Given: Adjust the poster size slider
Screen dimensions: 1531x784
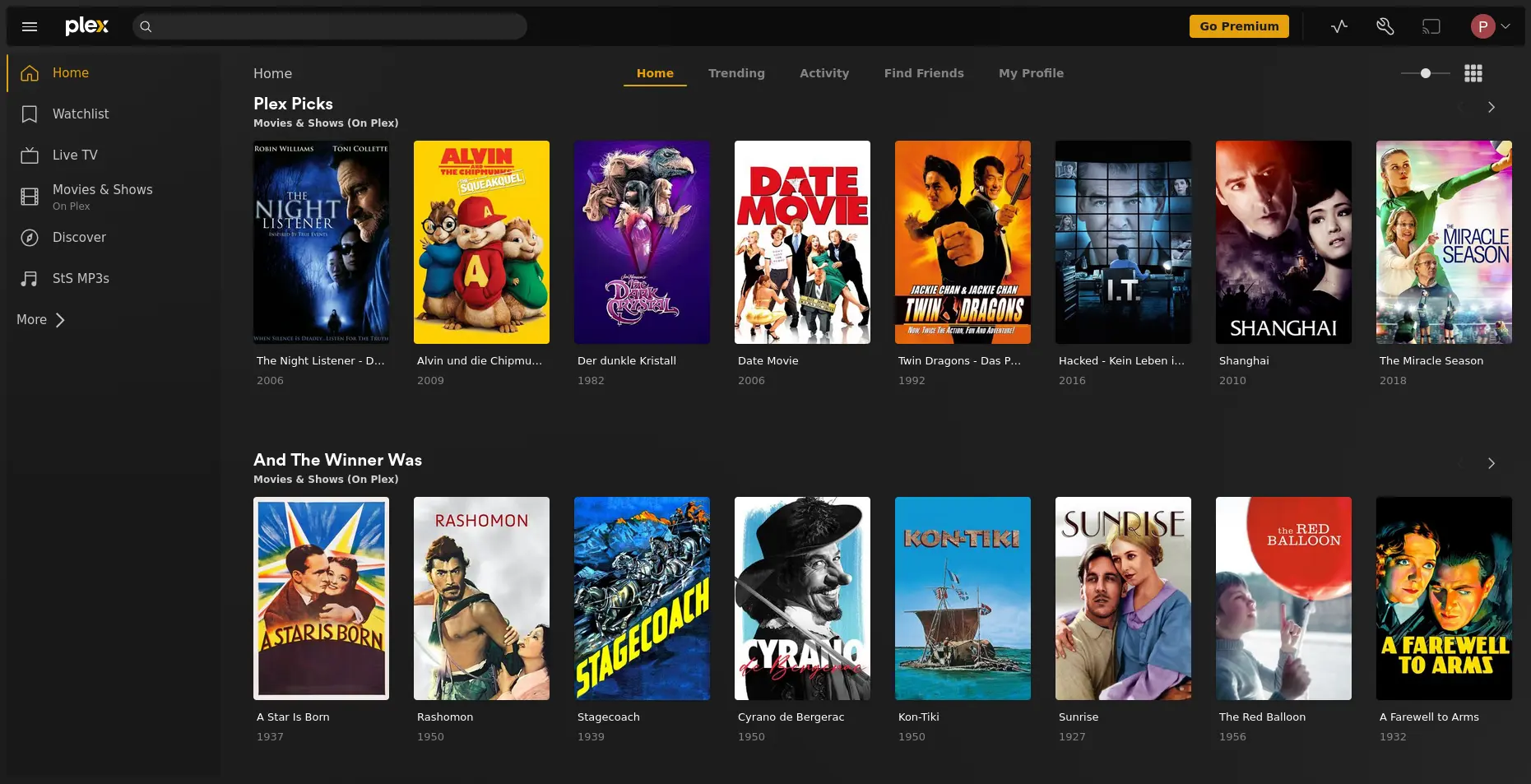Looking at the screenshot, I should pyautogui.click(x=1425, y=73).
